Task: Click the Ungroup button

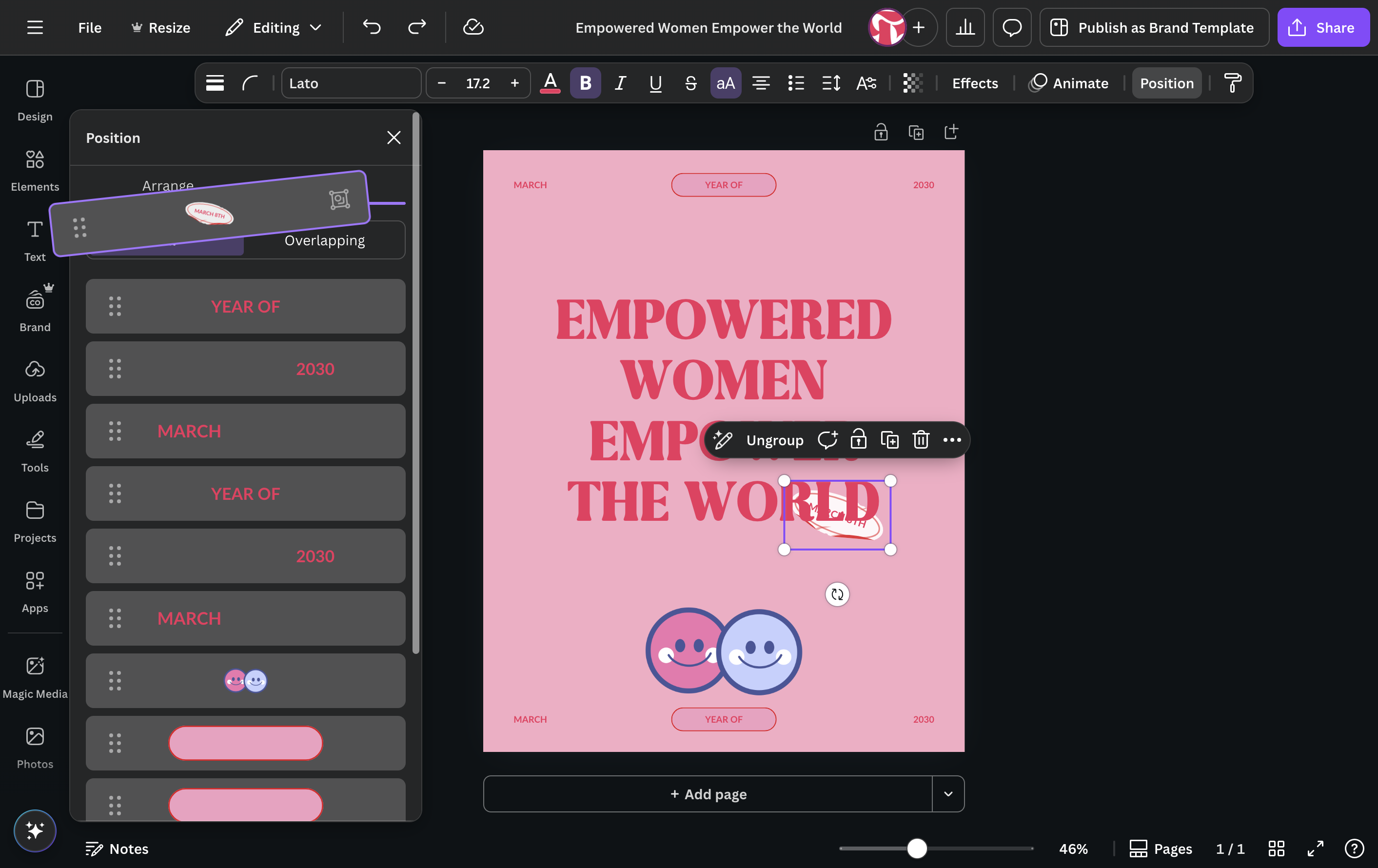Action: click(775, 439)
